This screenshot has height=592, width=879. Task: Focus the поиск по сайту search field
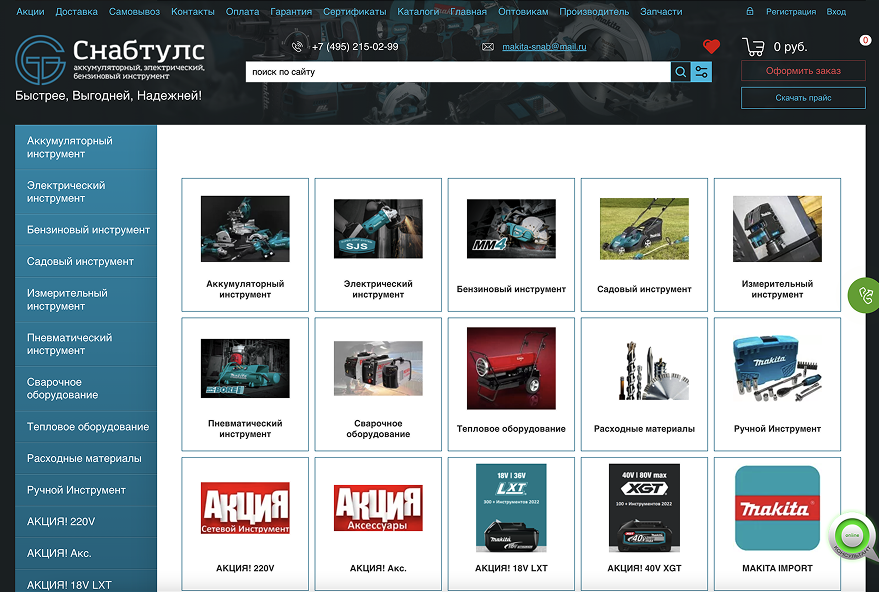tap(458, 72)
